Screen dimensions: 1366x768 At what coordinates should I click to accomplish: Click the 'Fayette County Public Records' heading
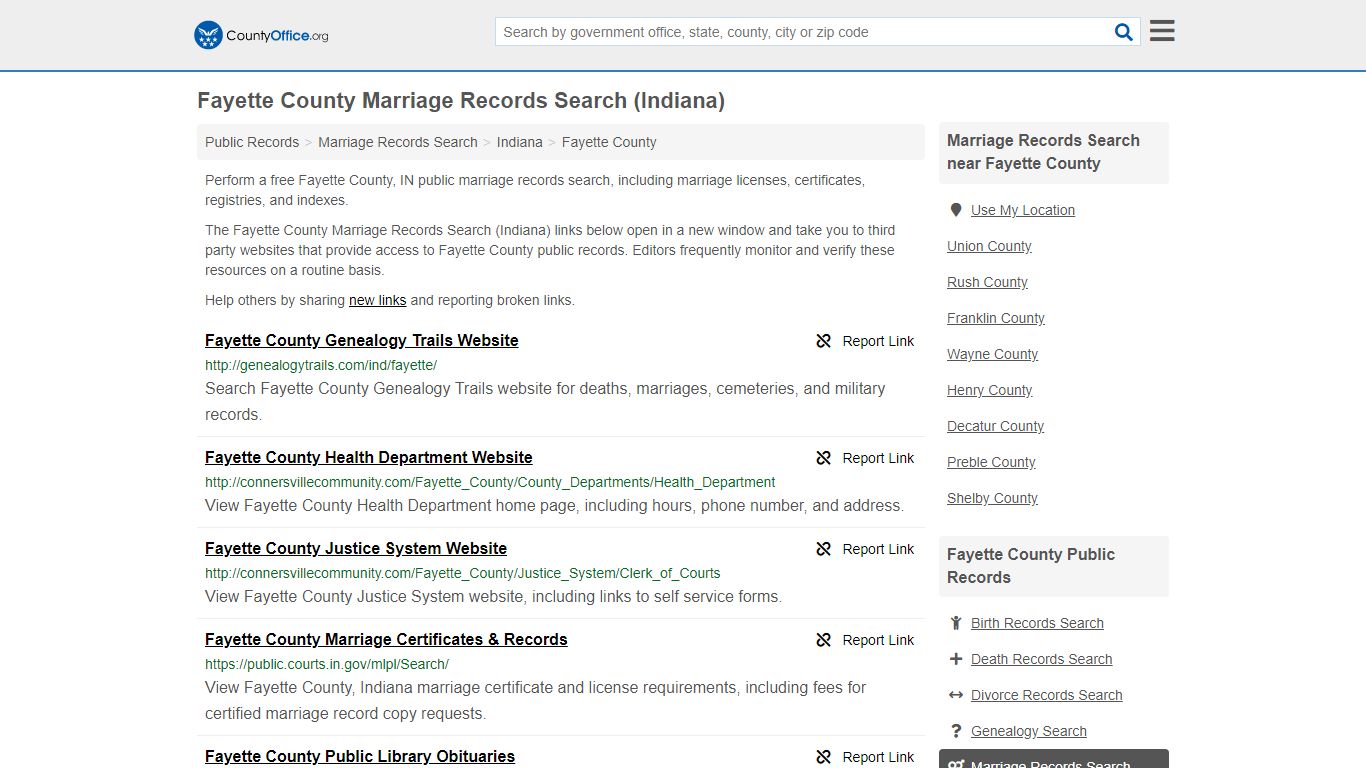(1054, 566)
